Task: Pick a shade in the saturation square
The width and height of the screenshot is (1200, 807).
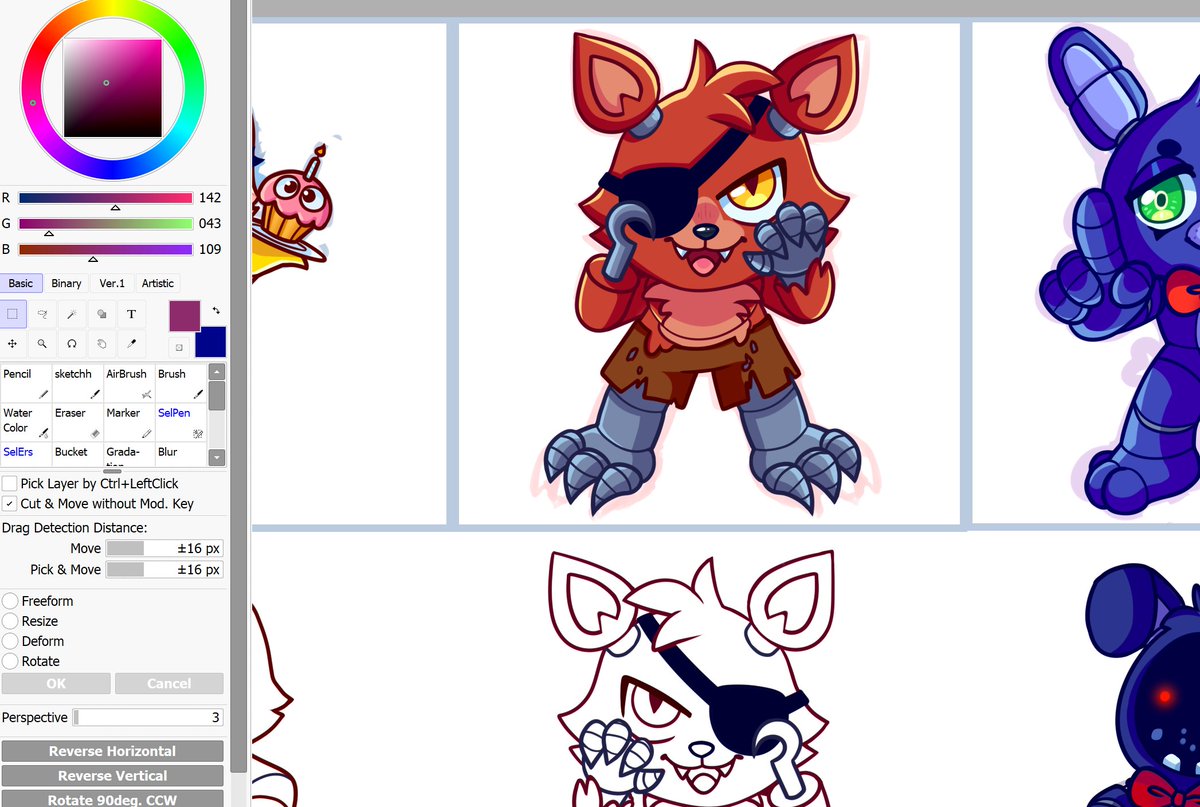Action: (113, 88)
